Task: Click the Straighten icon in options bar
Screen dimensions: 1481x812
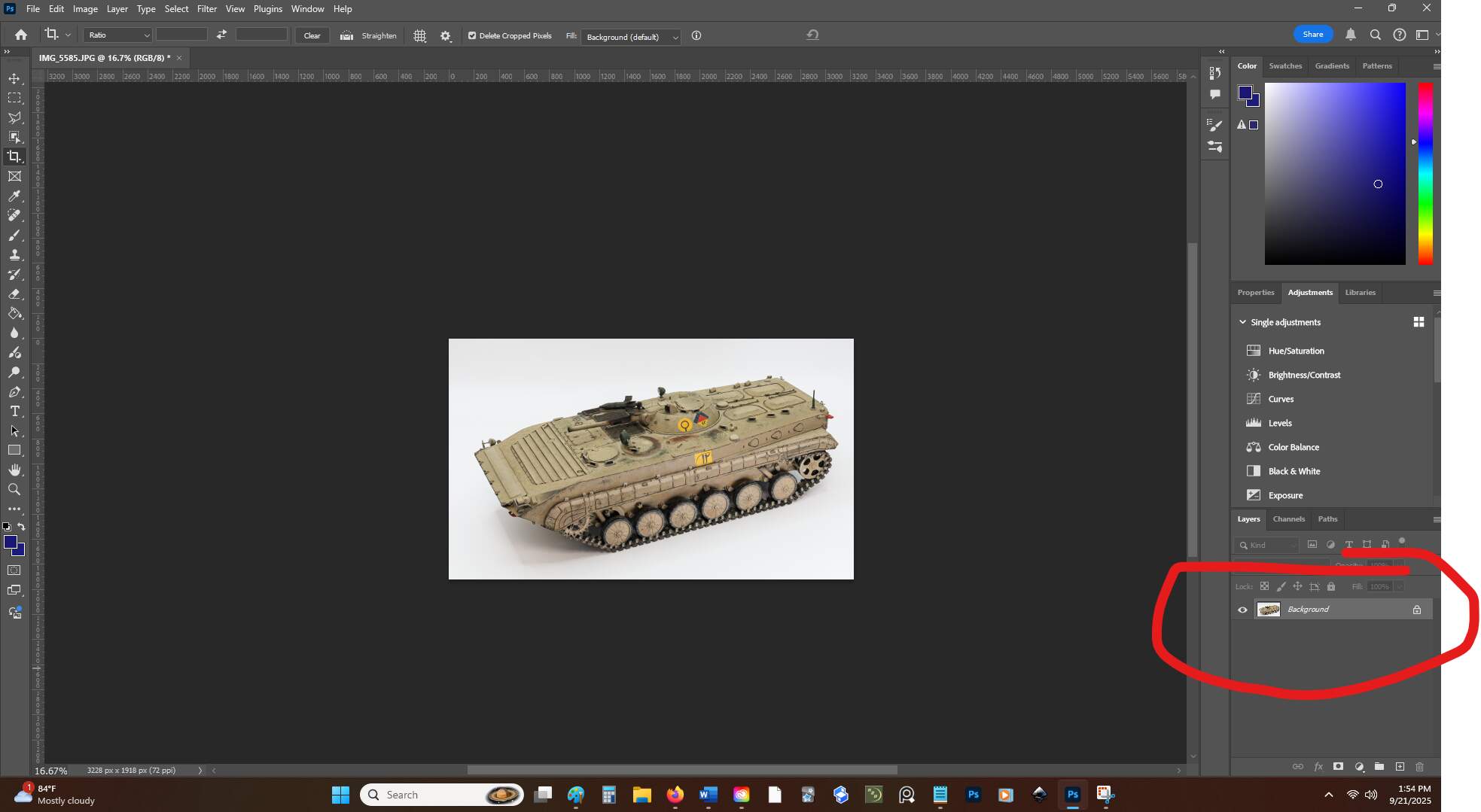Action: click(347, 35)
